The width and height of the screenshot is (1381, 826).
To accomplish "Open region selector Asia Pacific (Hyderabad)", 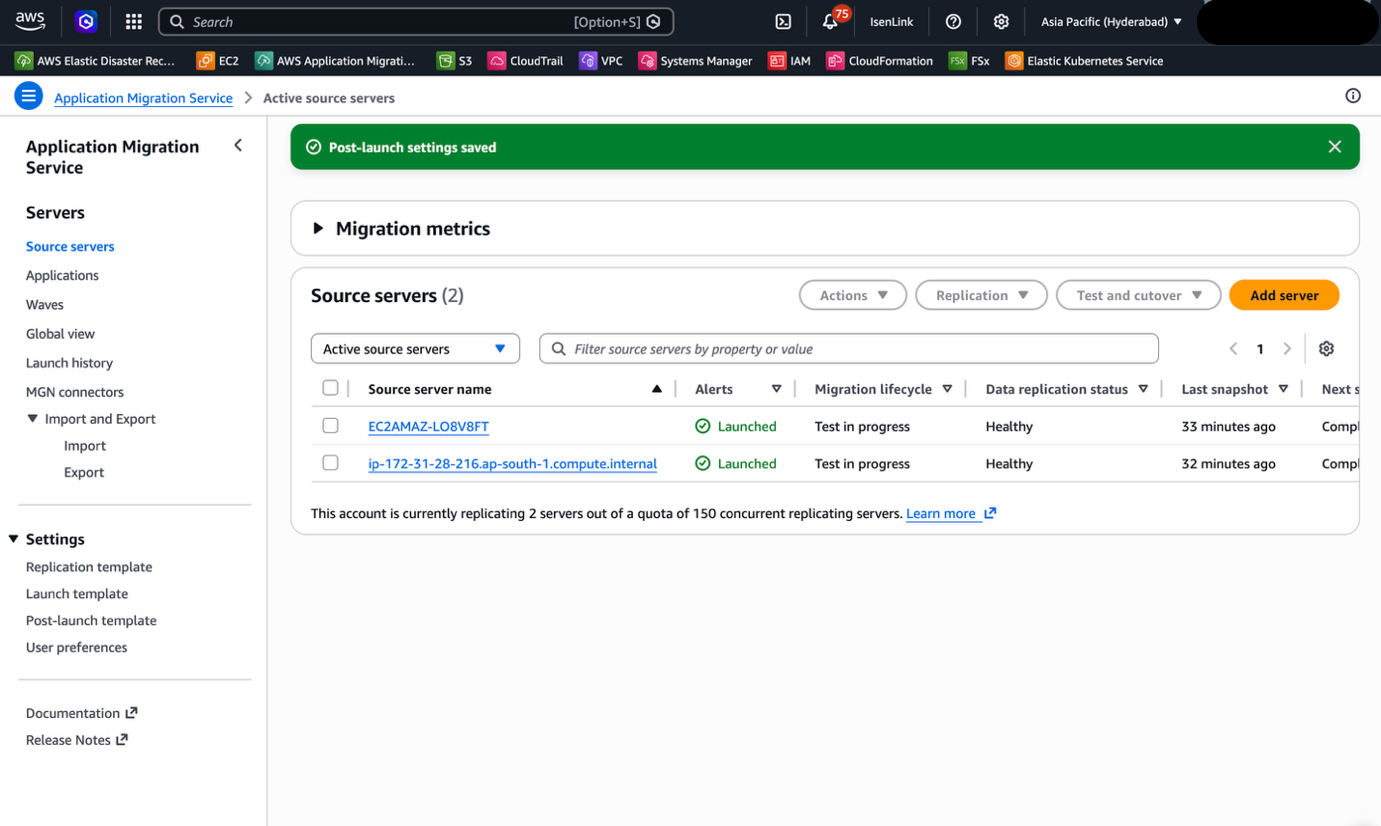I will coord(1111,21).
